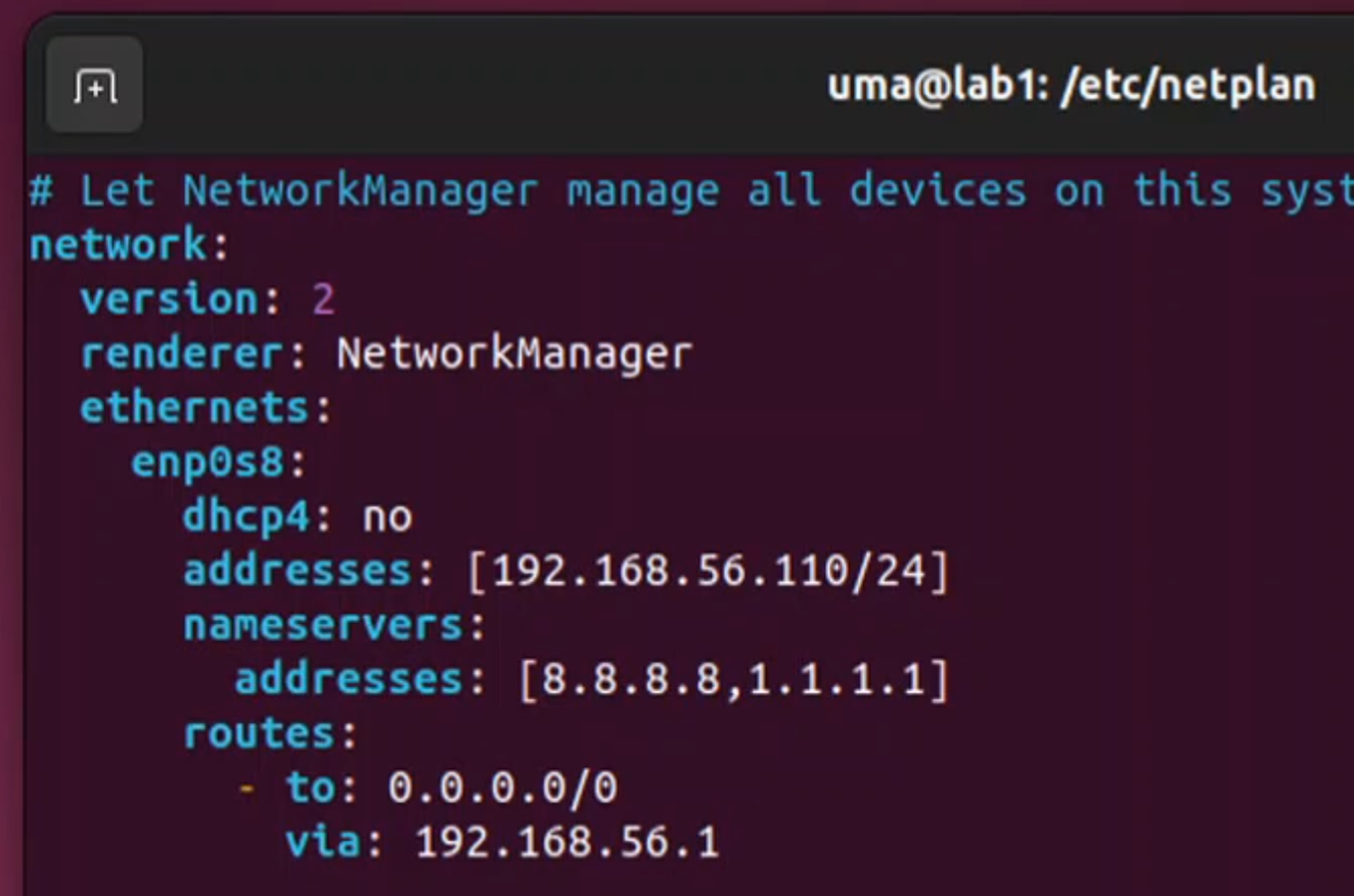Place cursor on the NetworkManager comment line
Viewport: 1354px width, 896px height.
click(x=690, y=190)
